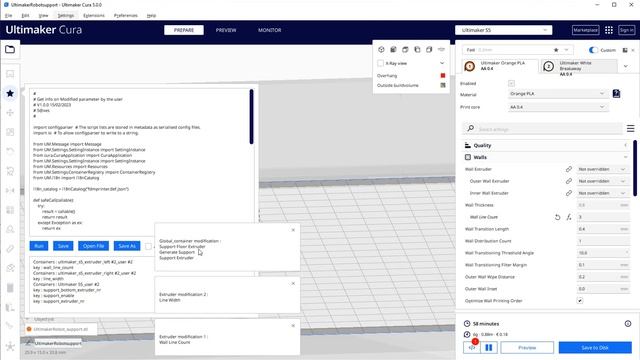This screenshot has width=640, height=360.
Task: Open settings visibility hamburger menu
Action: point(630,129)
